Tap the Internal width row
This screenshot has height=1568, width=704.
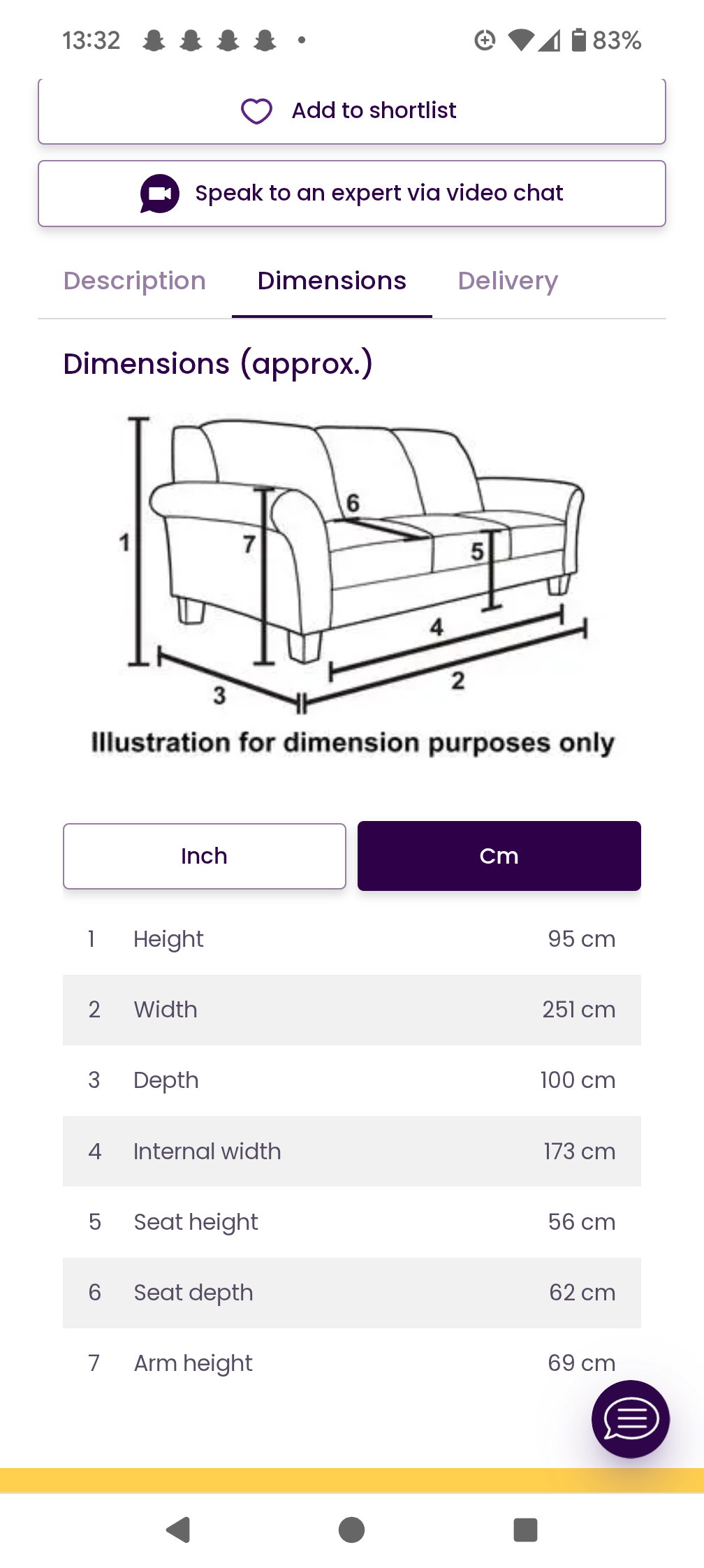[x=352, y=1151]
